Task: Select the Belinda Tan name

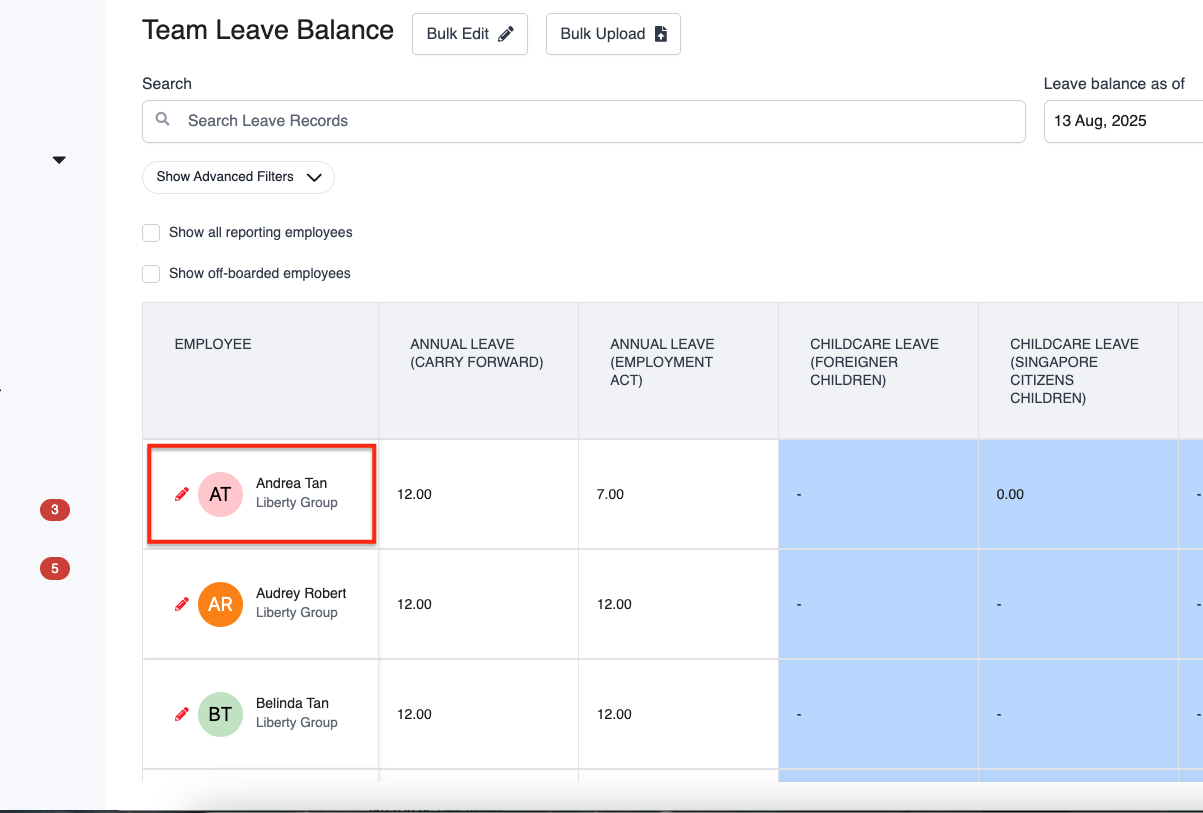Action: click(x=292, y=704)
